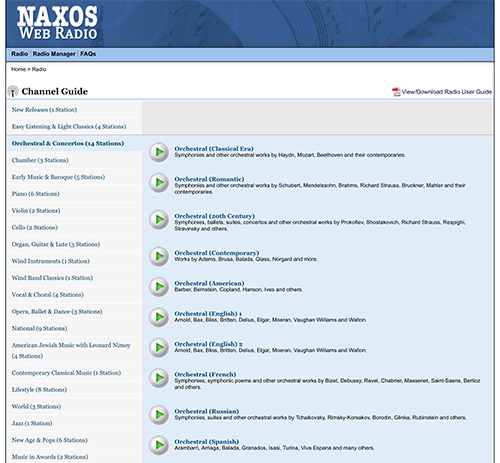Select Jazz (1 Station) category

tap(32, 423)
